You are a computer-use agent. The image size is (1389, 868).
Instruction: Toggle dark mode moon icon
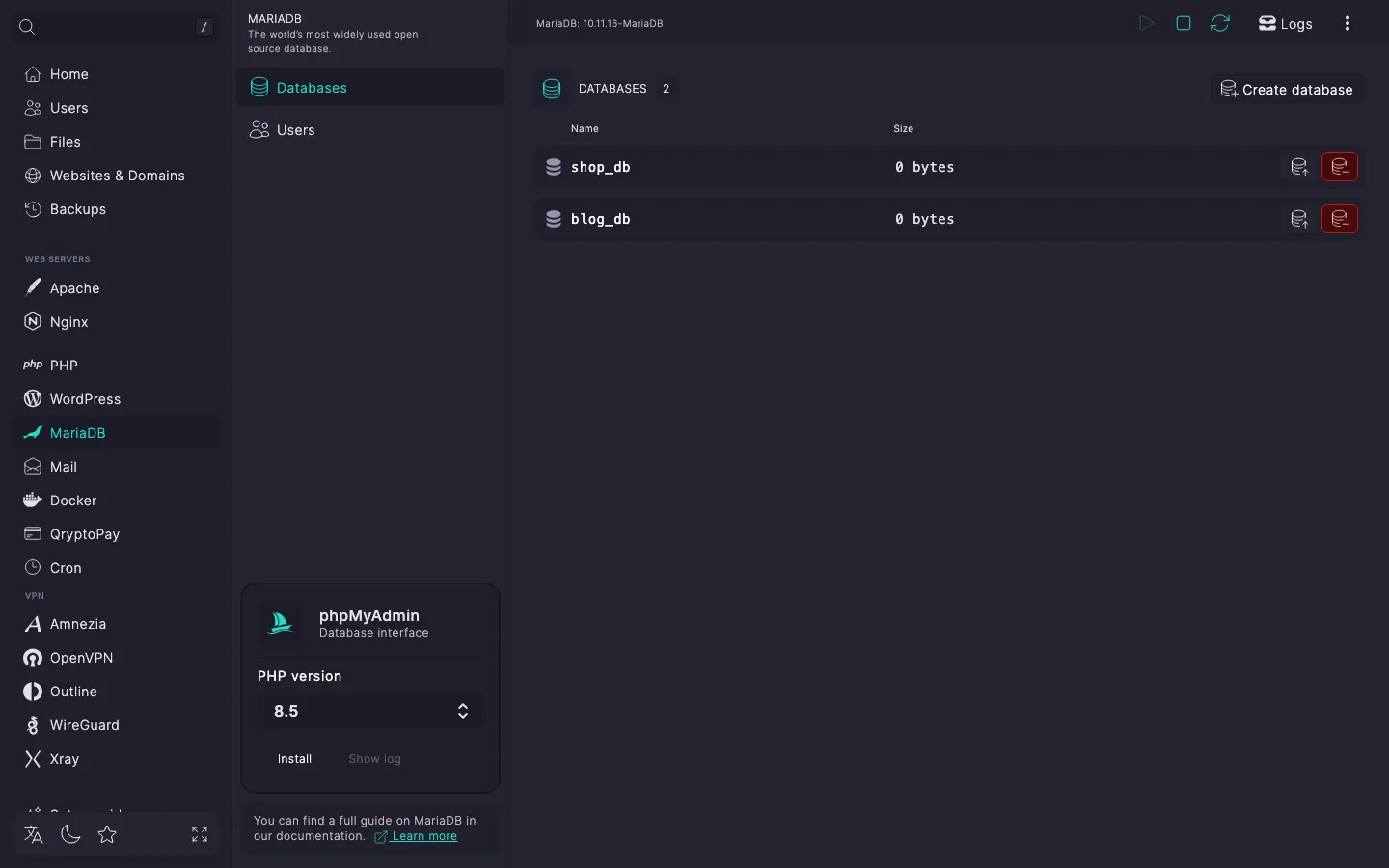(70, 834)
